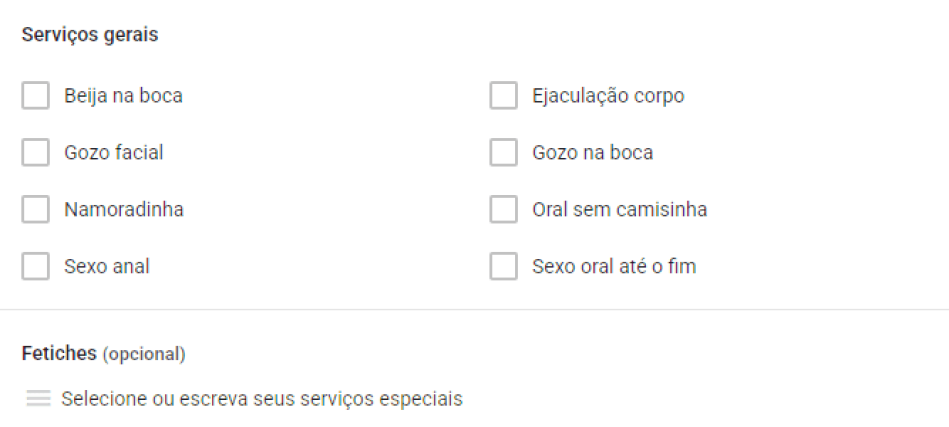This screenshot has height=427, width=949.
Task: Toggle the 'Gozo na boca' checkbox
Action: coord(503,153)
